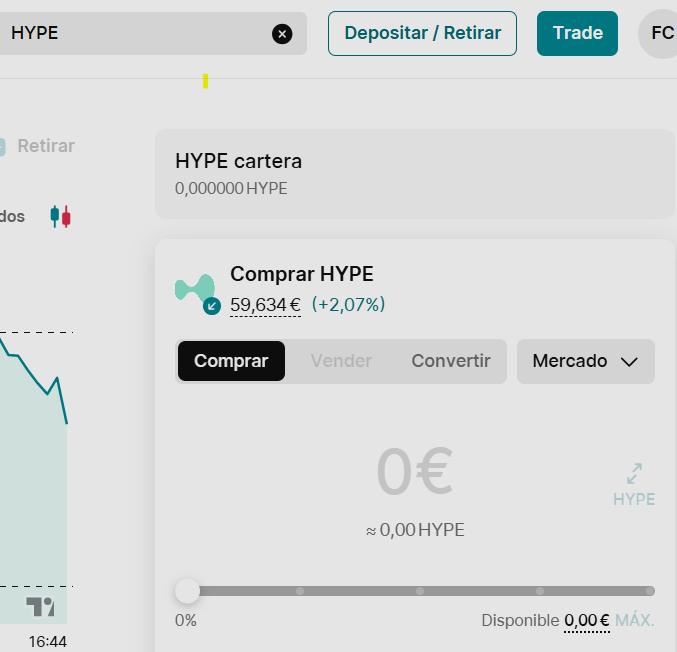677x652 pixels.
Task: Open the HYPE cartera card
Action: click(414, 174)
